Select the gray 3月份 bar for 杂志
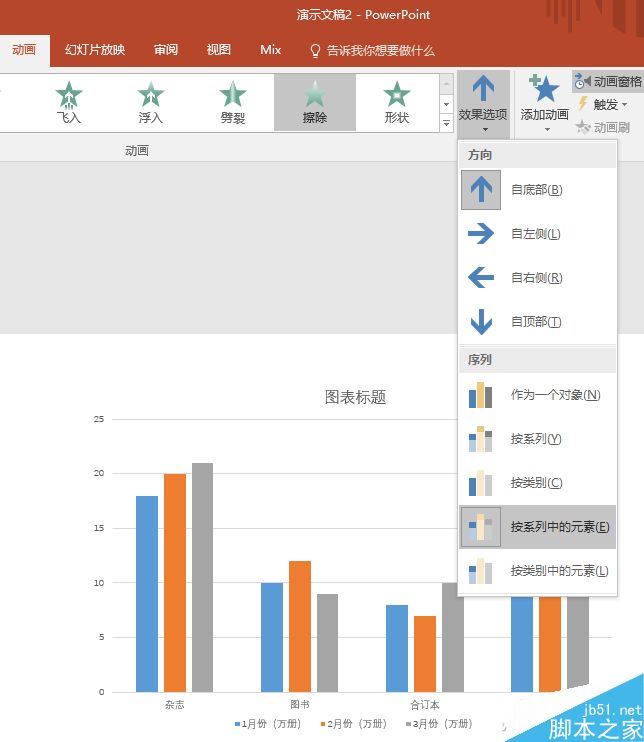The image size is (644, 742). [203, 577]
